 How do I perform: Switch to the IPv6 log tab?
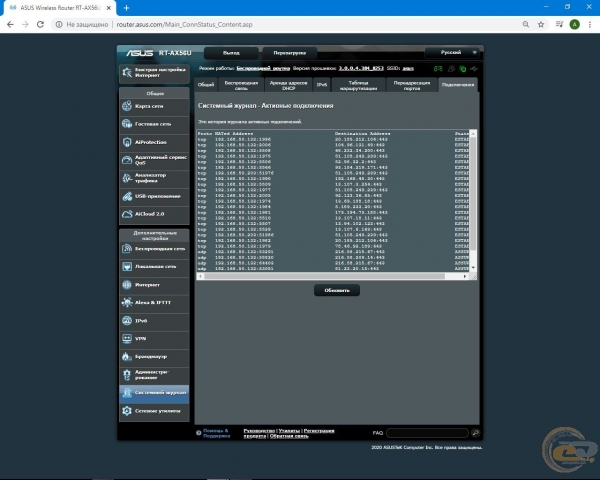322,85
